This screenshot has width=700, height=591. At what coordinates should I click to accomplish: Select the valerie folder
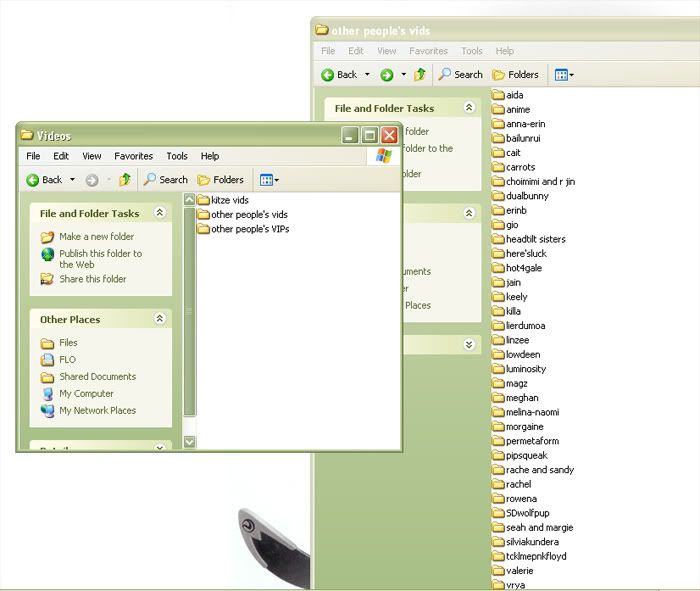coord(512,571)
